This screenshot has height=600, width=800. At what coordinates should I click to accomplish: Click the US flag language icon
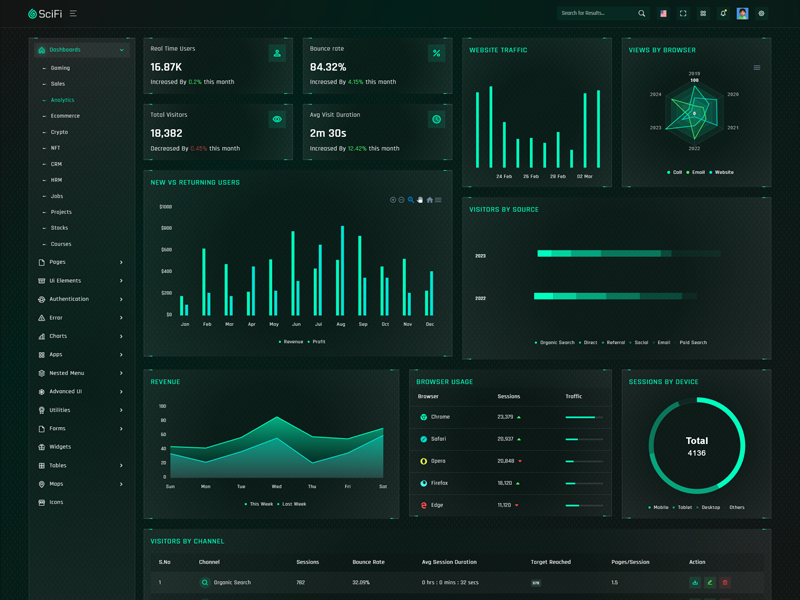[663, 14]
